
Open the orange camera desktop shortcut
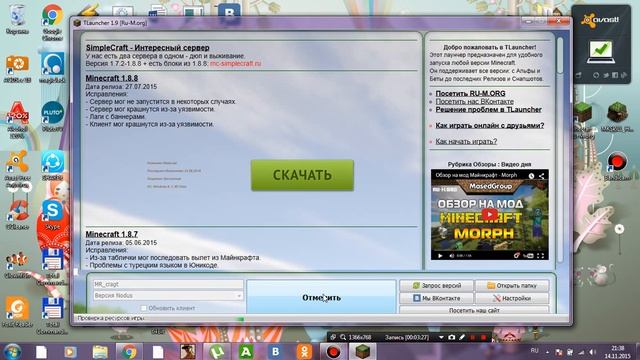[x=17, y=67]
